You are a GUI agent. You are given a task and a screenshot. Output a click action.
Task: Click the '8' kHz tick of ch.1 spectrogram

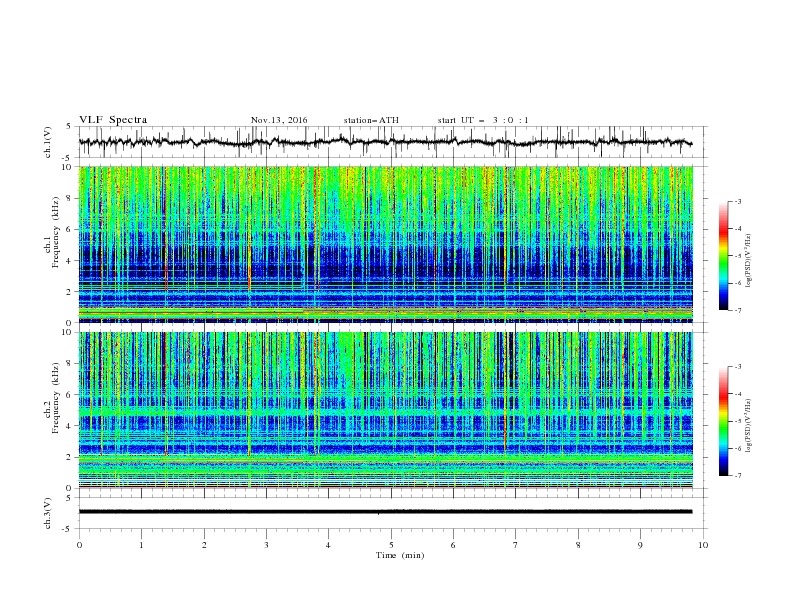(x=71, y=198)
